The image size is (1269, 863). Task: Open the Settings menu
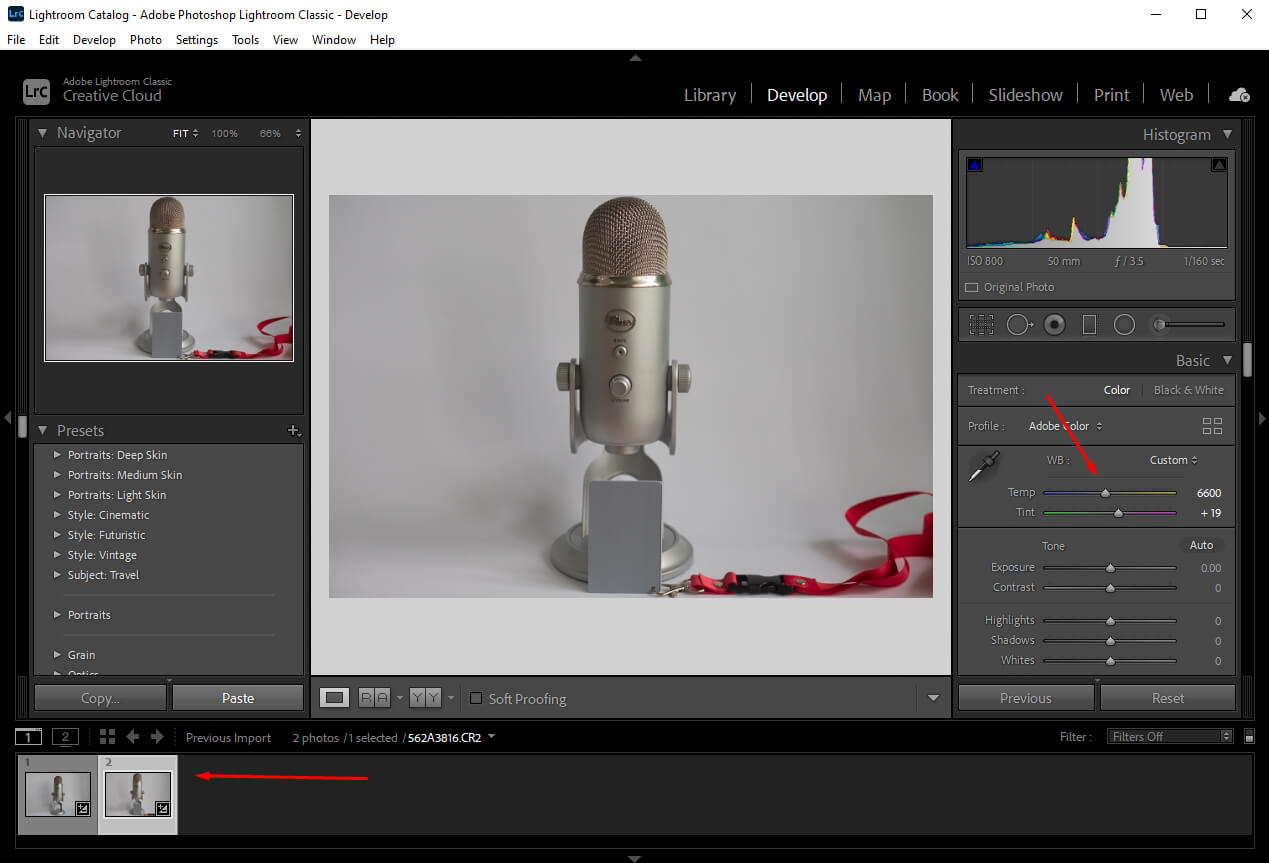[x=196, y=40]
